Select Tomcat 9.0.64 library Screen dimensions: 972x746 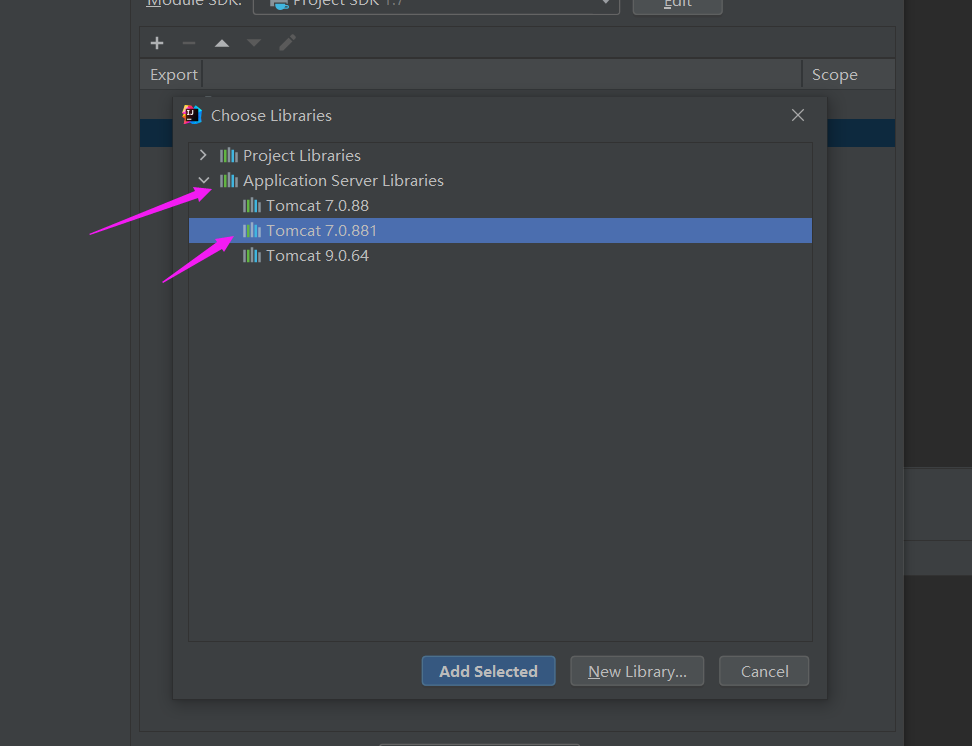(x=500, y=255)
